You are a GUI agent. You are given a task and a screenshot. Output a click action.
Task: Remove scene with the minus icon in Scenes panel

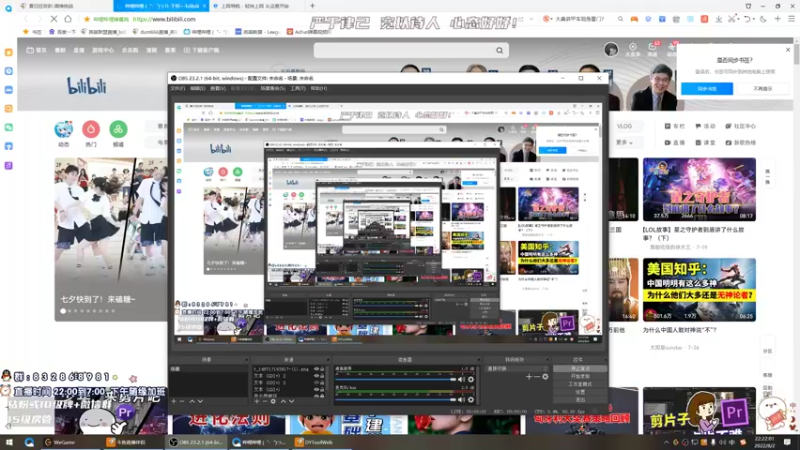click(182, 402)
